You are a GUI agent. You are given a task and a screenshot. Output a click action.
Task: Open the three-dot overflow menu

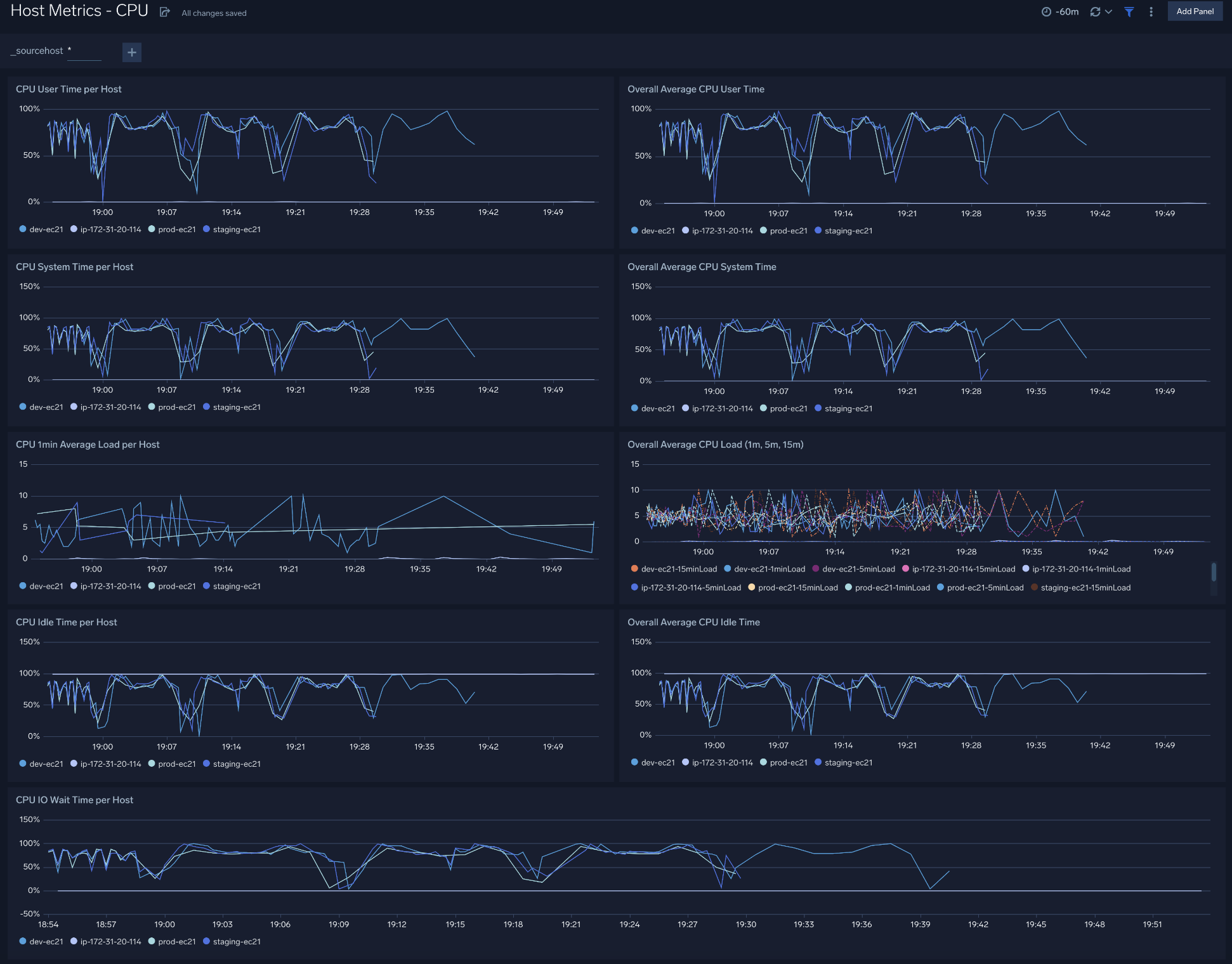click(x=1151, y=11)
